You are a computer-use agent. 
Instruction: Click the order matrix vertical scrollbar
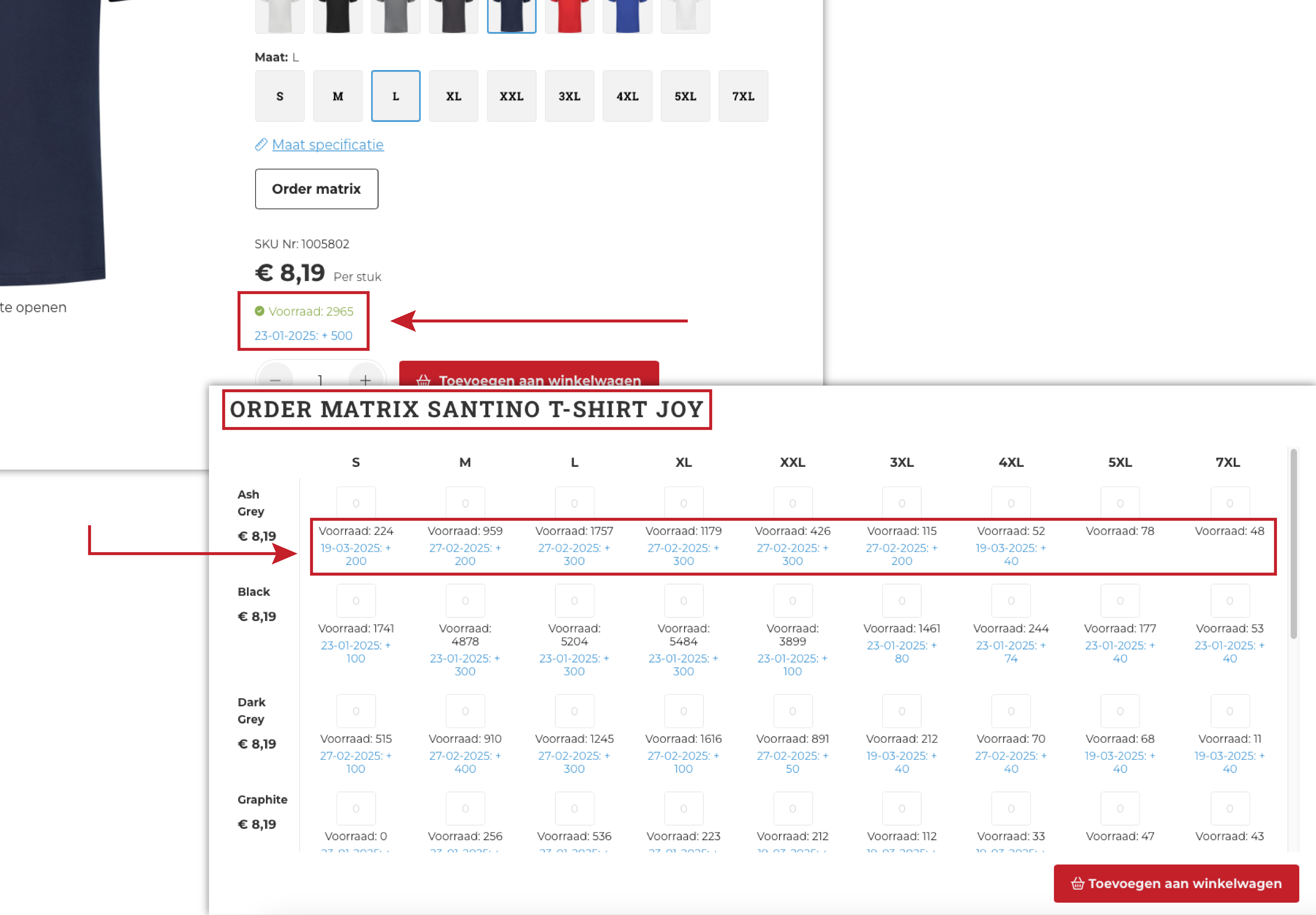(x=1294, y=544)
